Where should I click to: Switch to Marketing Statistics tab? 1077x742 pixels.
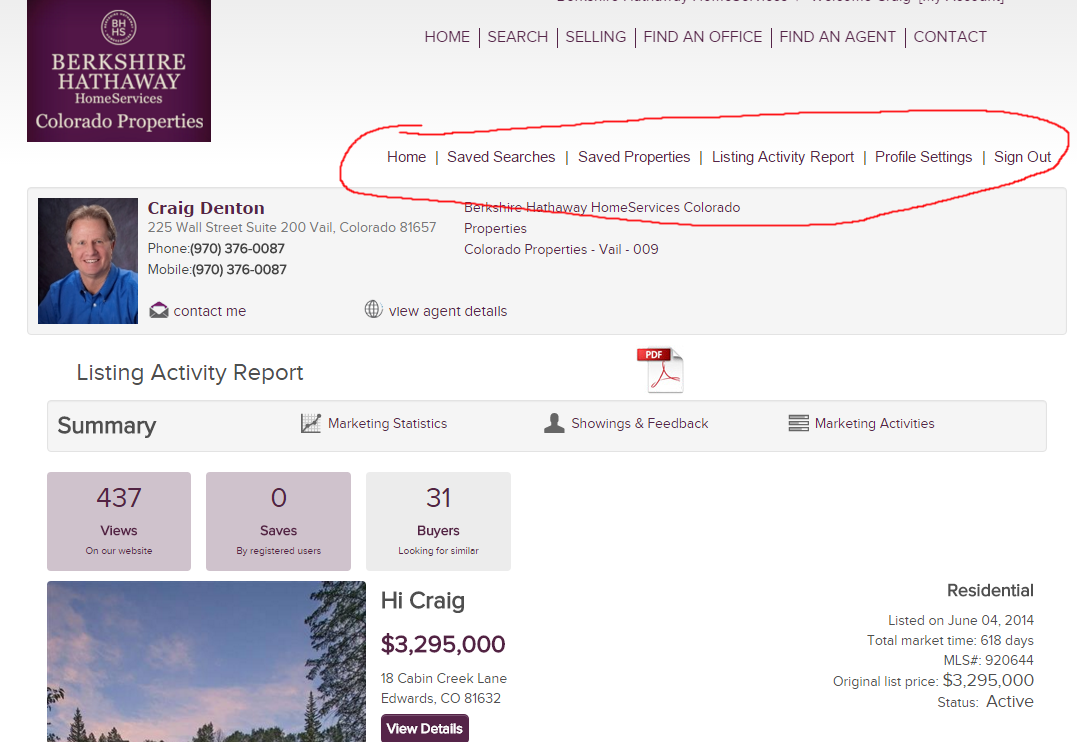click(387, 424)
